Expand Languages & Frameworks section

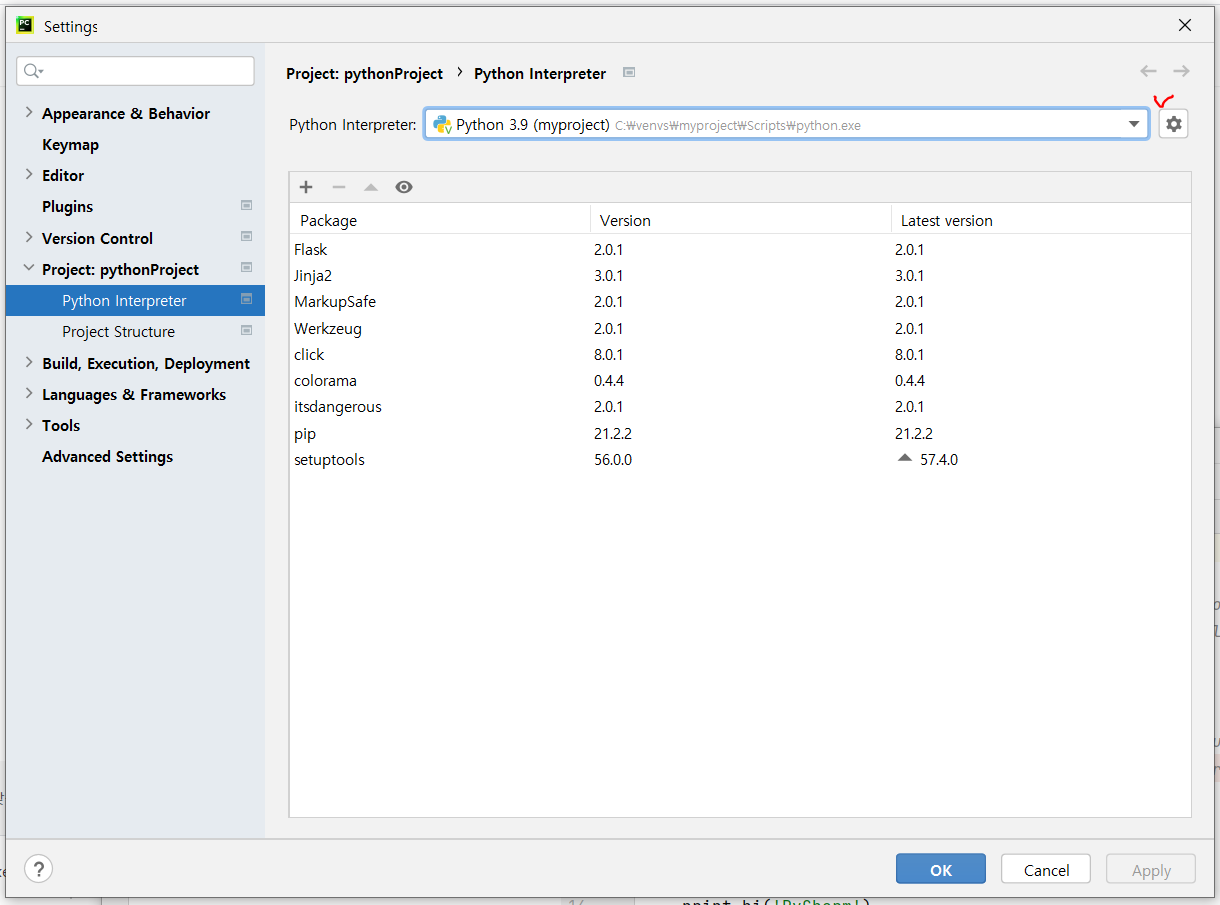coord(29,393)
